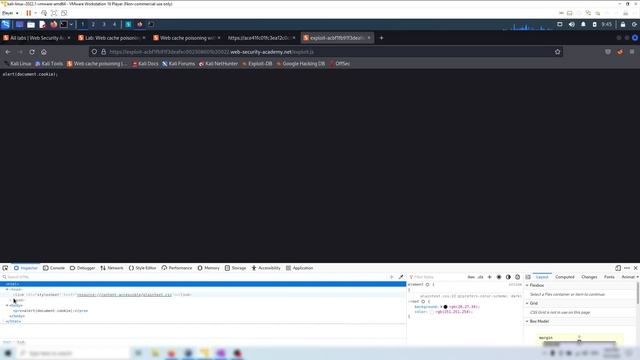
Task: Open a new browser tab
Action: [382, 38]
